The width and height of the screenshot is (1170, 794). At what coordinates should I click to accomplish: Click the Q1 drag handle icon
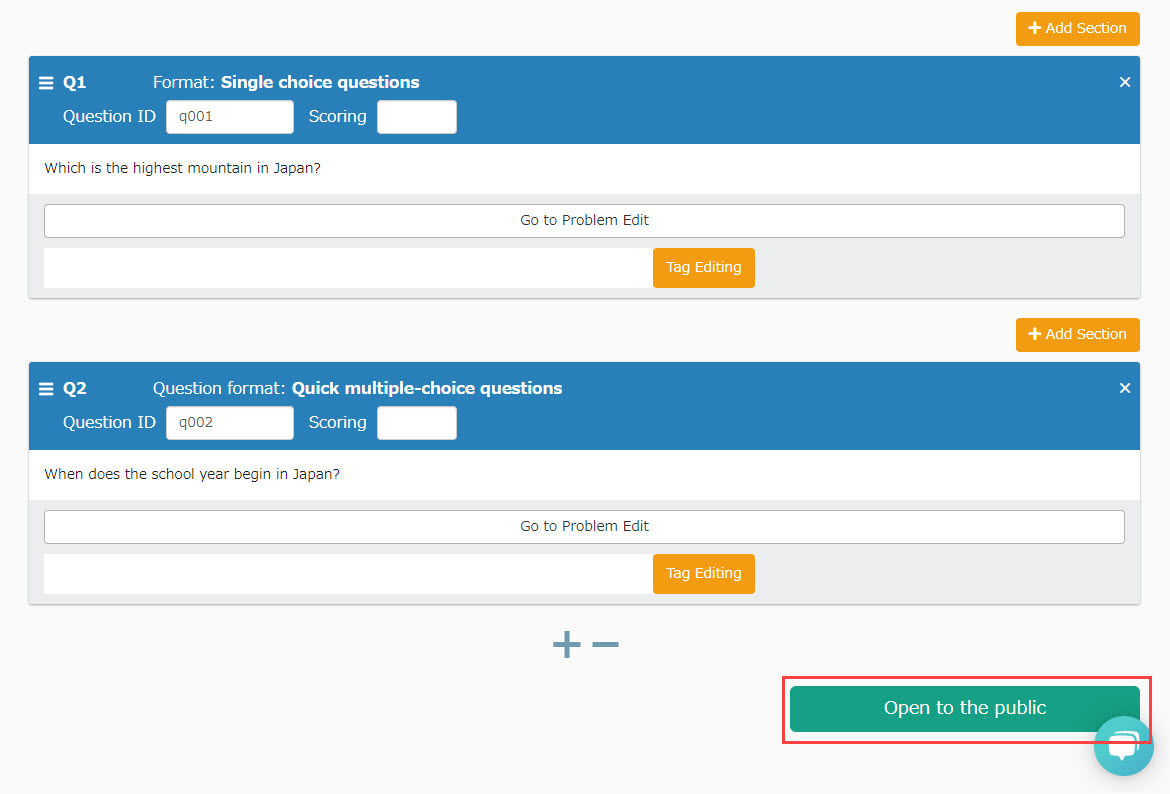(x=46, y=83)
